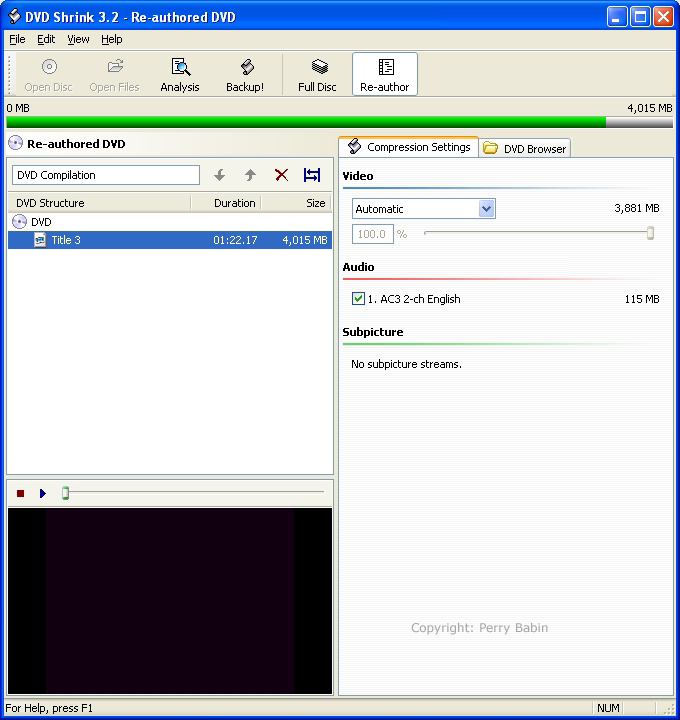680x720 pixels.
Task: Click the toolbar drag gripper handle
Action: point(10,74)
